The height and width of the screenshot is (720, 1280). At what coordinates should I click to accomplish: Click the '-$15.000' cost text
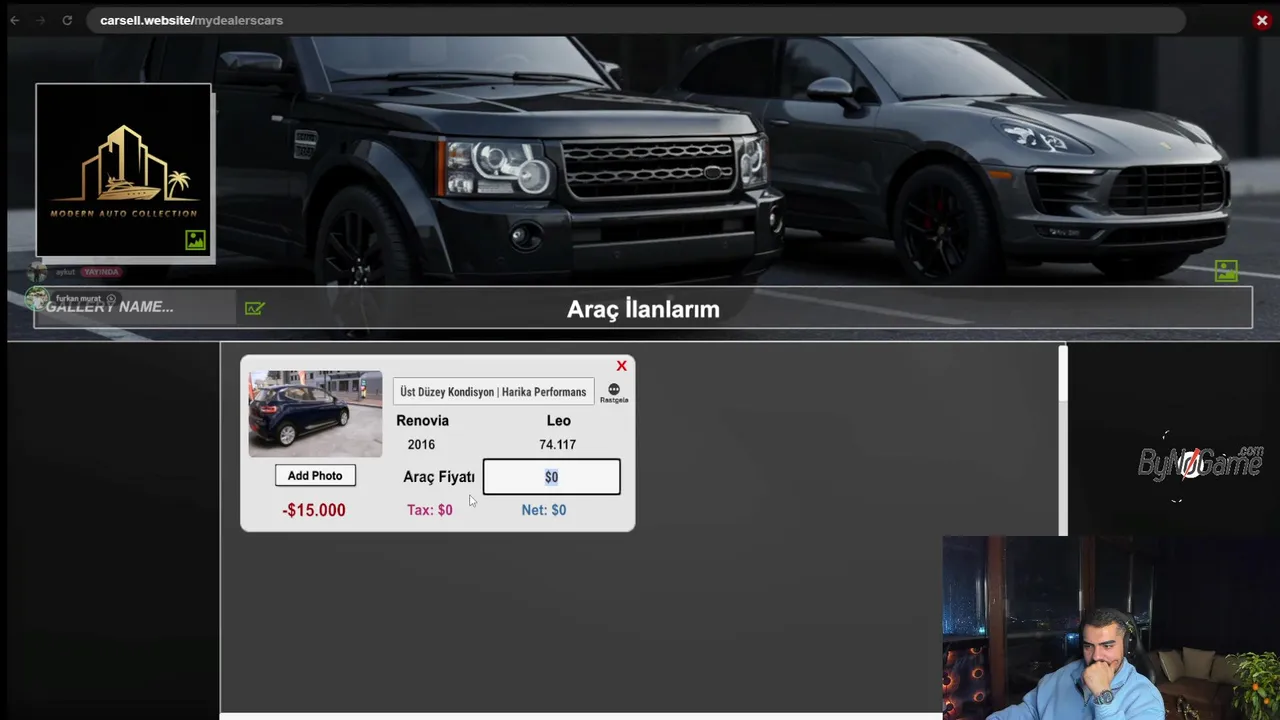[314, 510]
